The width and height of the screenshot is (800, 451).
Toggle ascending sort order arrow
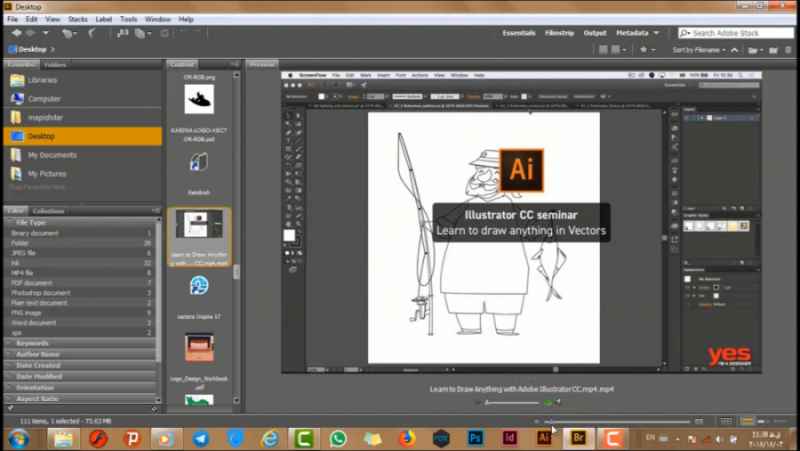[x=735, y=50]
